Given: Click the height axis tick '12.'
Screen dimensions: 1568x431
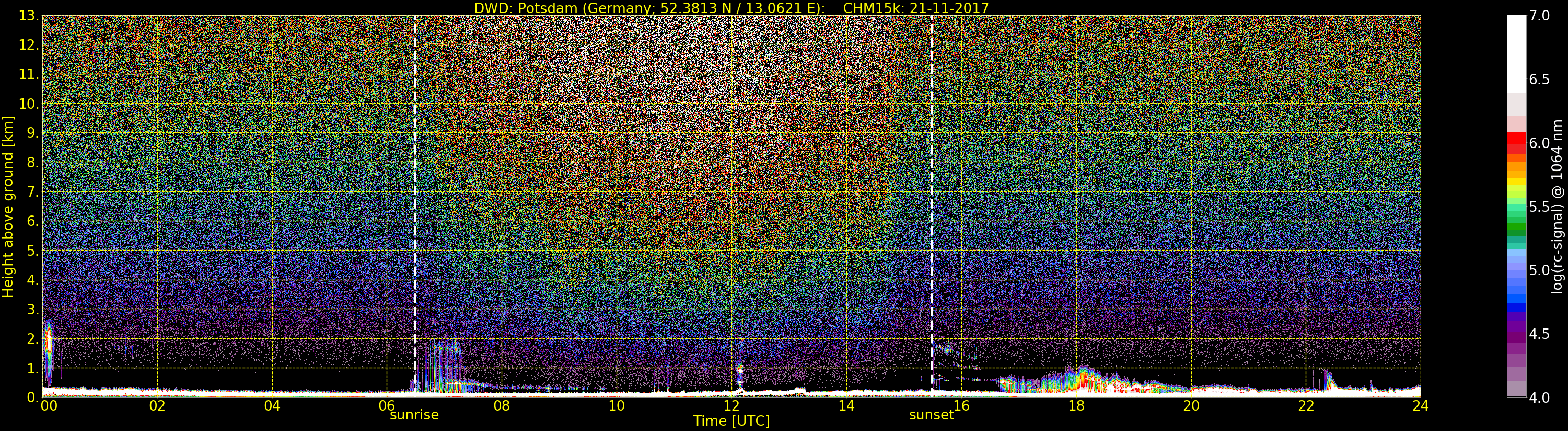Looking at the screenshot, I should pos(29,45).
